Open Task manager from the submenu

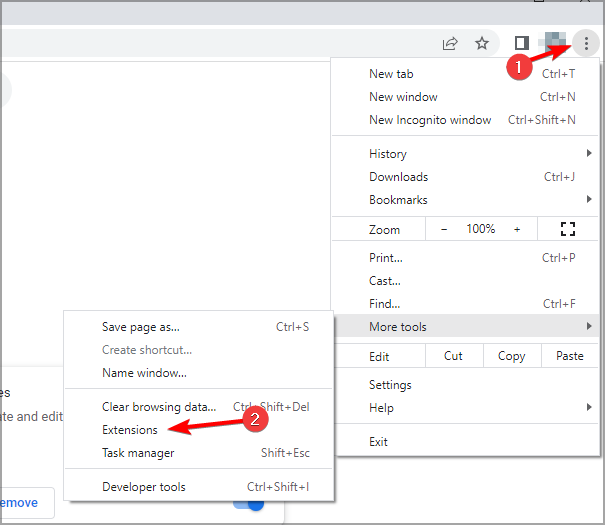[x=138, y=453]
